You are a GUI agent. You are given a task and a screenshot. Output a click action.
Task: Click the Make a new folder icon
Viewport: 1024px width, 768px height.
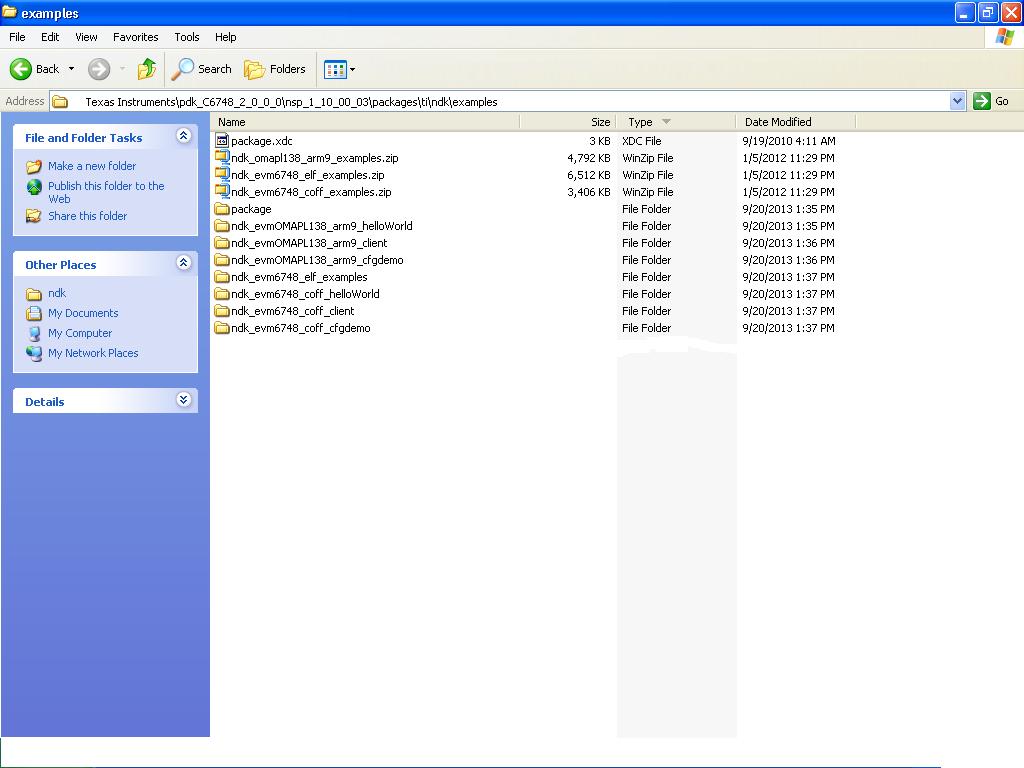34,167
